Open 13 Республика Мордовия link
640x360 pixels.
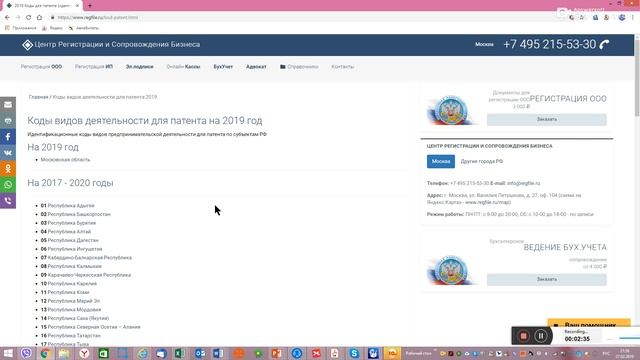[71, 309]
